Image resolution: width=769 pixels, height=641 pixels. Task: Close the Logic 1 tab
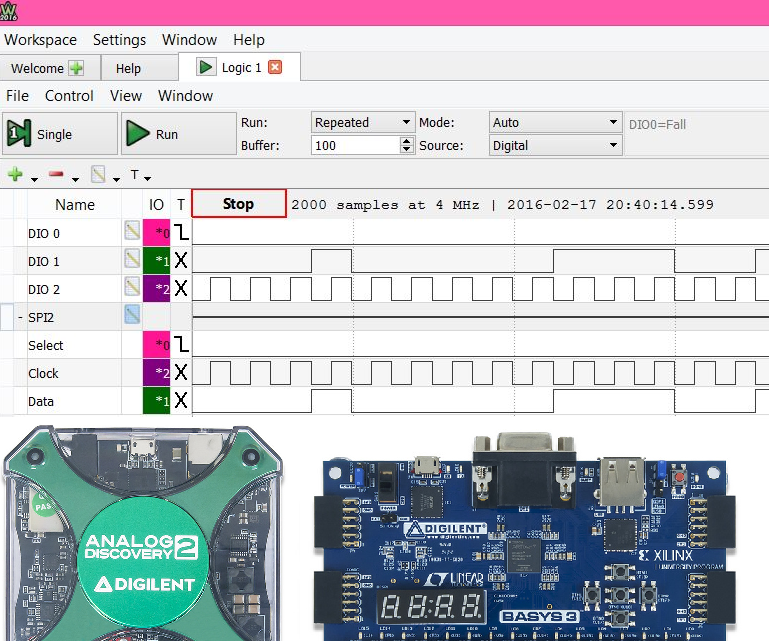(x=275, y=67)
